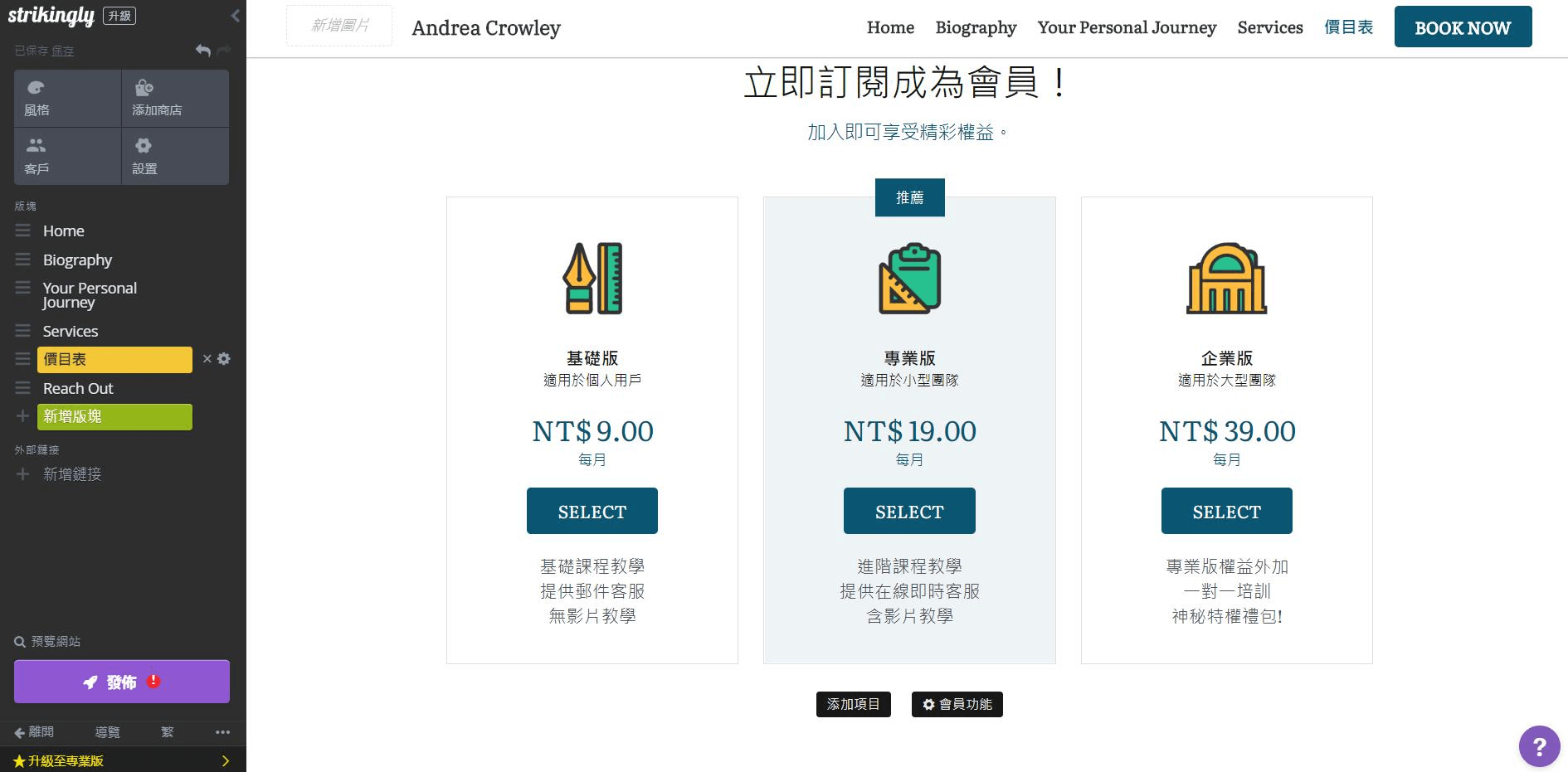
Task: Open Your Personal Journey nav link
Action: [x=1126, y=27]
